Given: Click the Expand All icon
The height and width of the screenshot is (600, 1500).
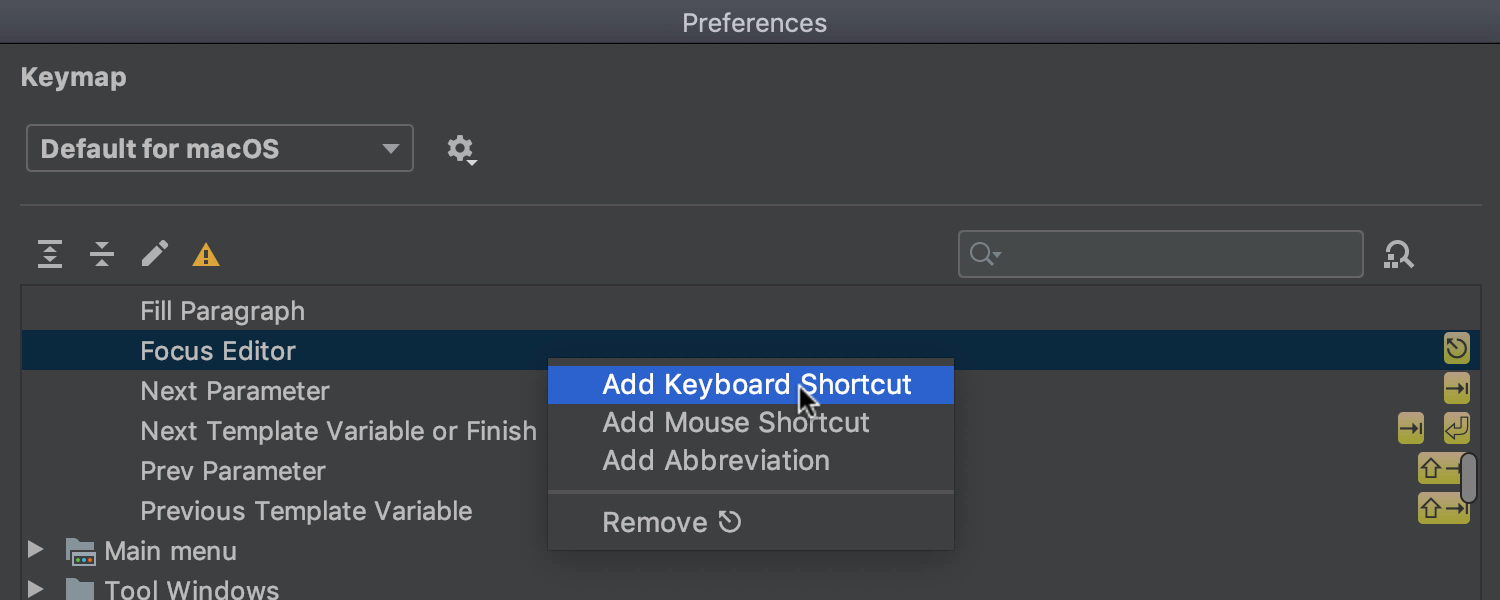Looking at the screenshot, I should (x=50, y=255).
